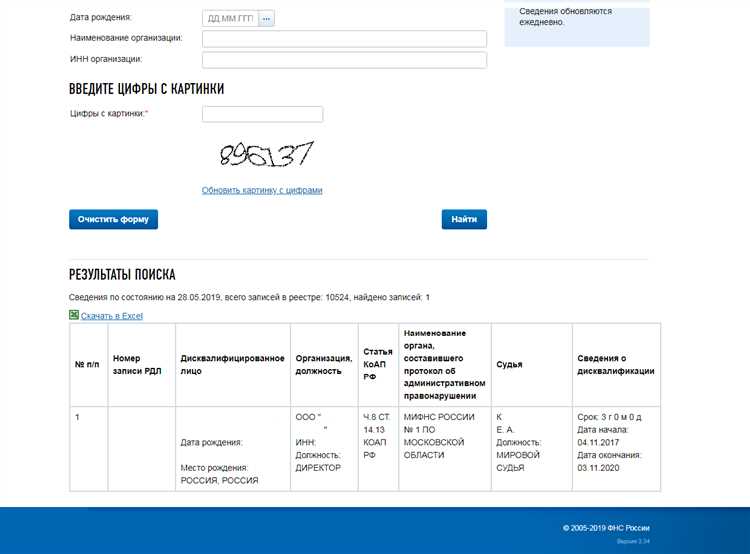Select the 'Номер записи РДЛ' column header
Image resolution: width=750 pixels, height=554 pixels.
click(142, 365)
